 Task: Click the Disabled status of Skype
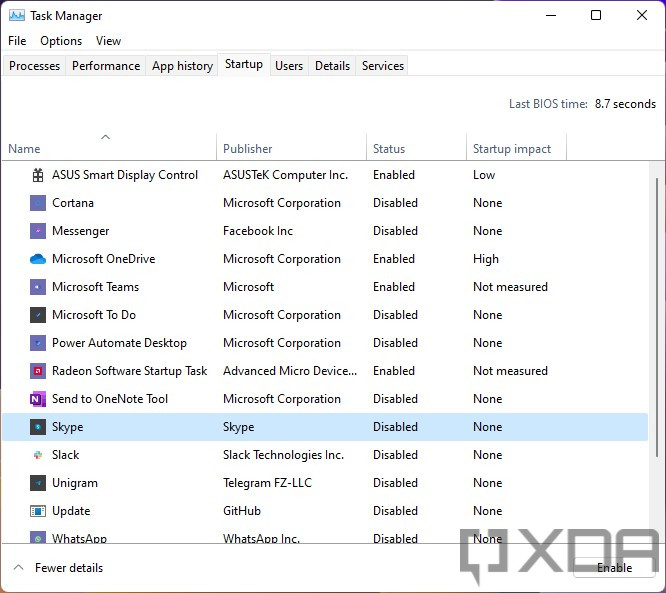(x=395, y=427)
